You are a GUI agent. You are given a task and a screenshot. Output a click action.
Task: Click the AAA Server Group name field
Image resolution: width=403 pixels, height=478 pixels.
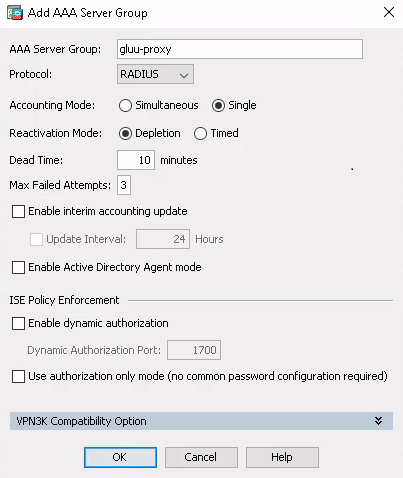click(x=240, y=49)
